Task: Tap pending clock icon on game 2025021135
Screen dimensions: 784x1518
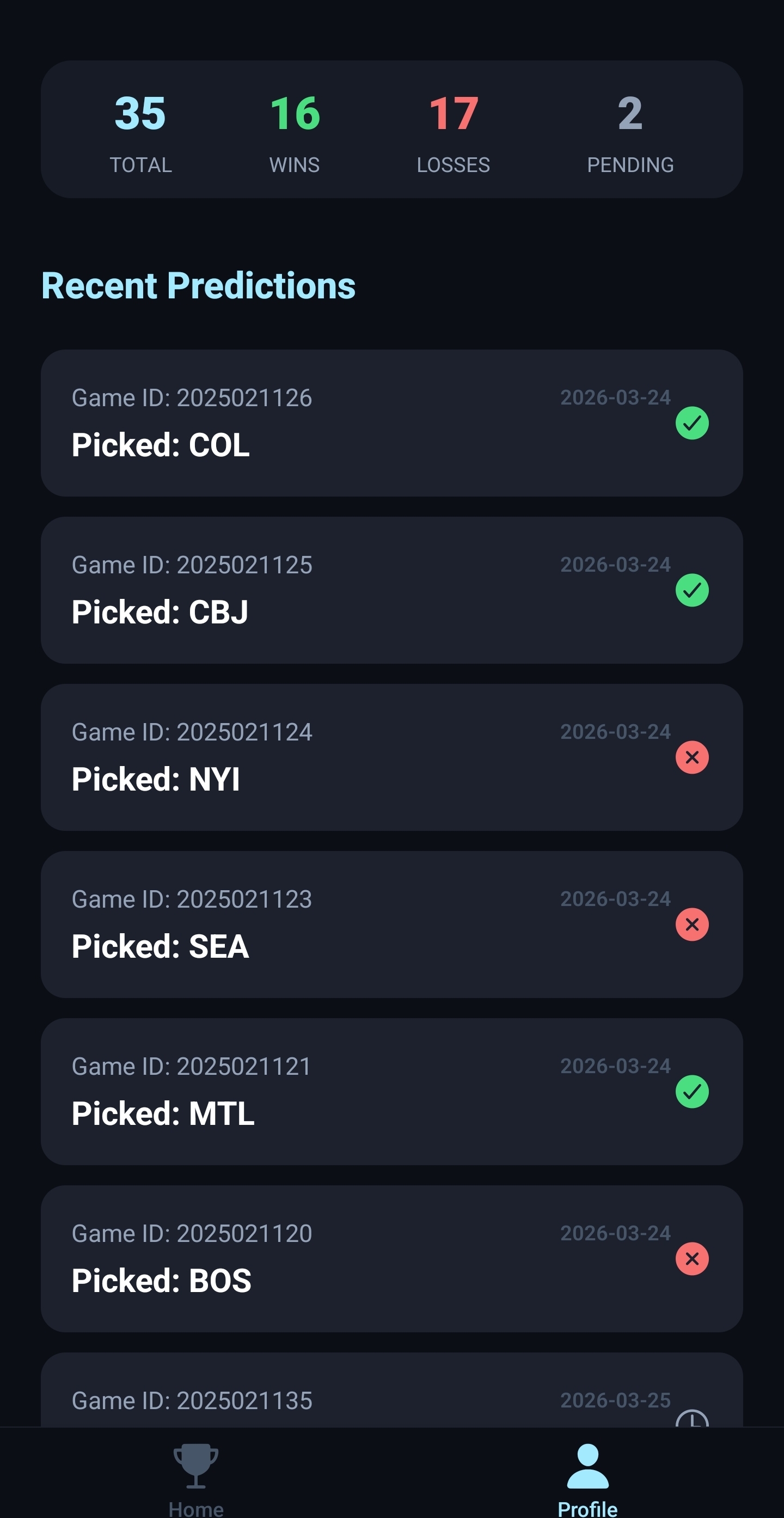Action: [691, 1419]
